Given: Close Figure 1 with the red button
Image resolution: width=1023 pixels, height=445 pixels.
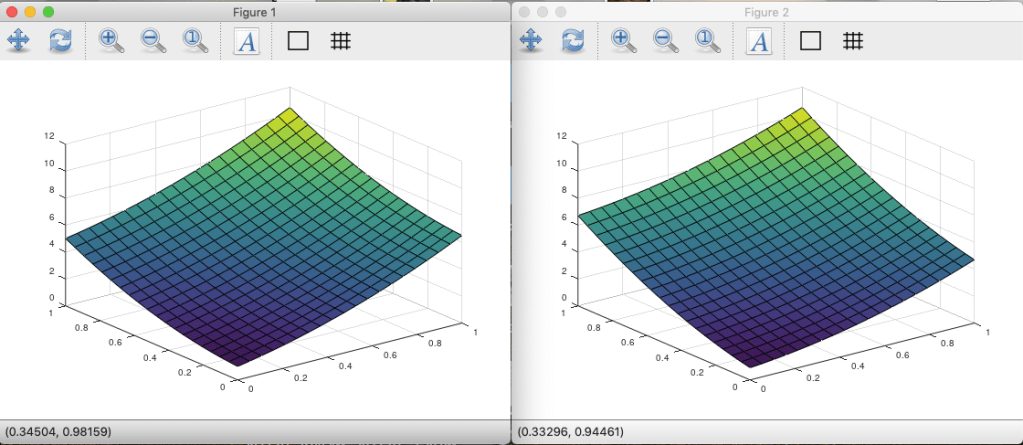Looking at the screenshot, I should pyautogui.click(x=11, y=12).
